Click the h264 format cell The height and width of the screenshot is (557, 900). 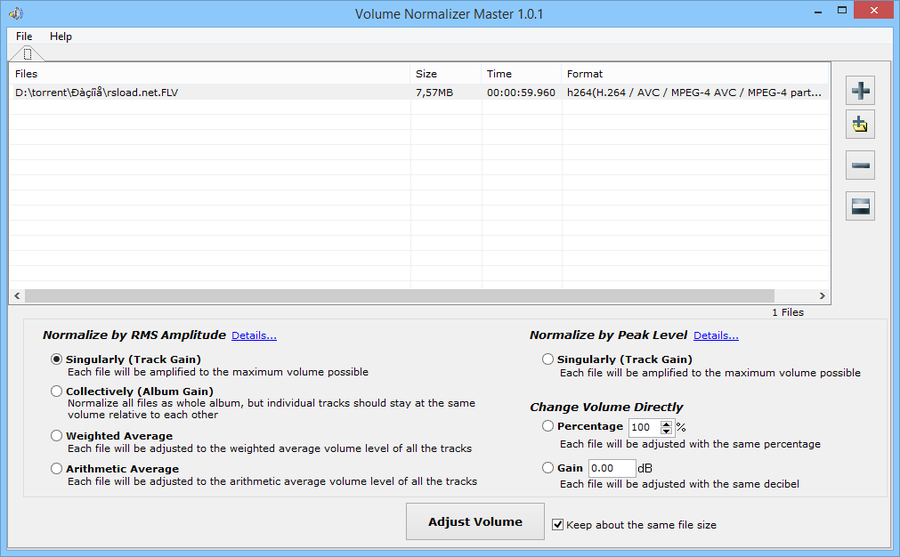[694, 92]
